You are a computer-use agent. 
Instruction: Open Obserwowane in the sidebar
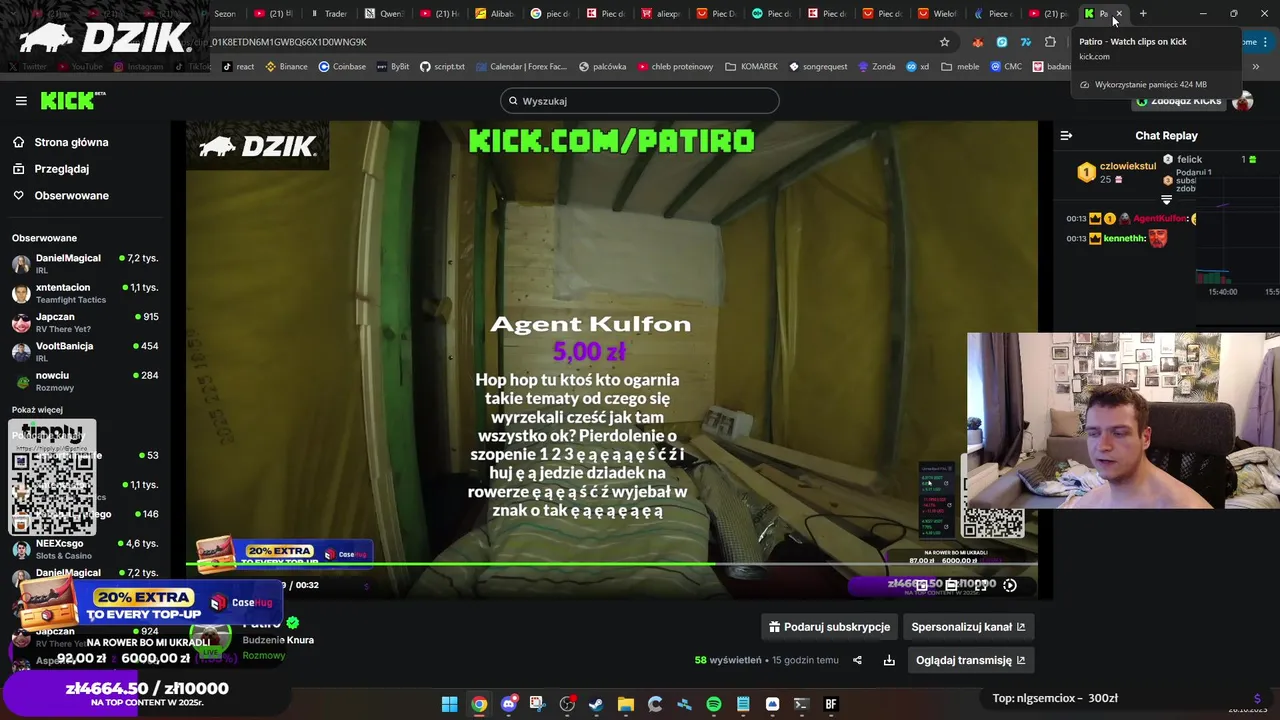pos(60,195)
